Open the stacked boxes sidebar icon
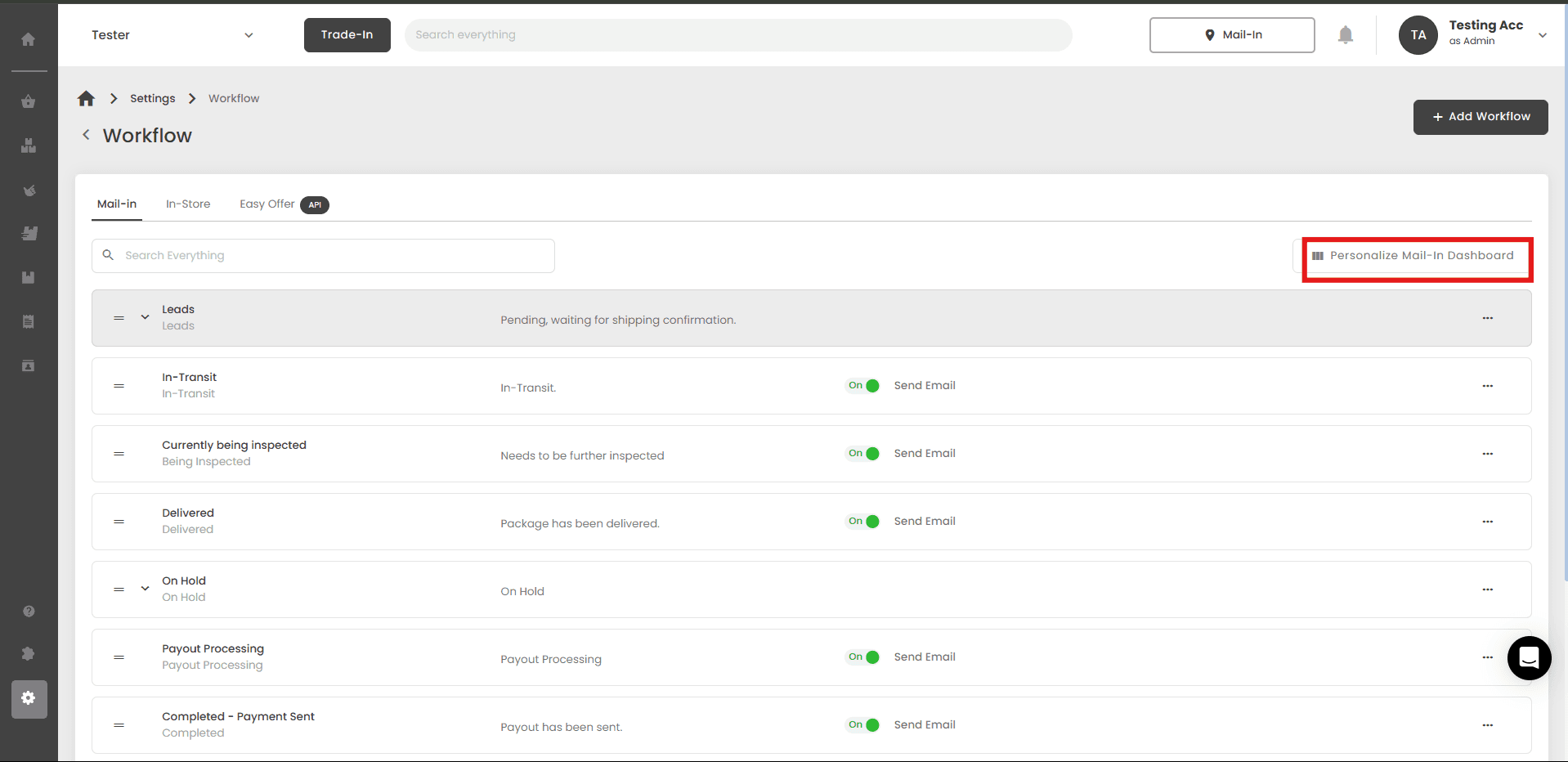 click(29, 146)
